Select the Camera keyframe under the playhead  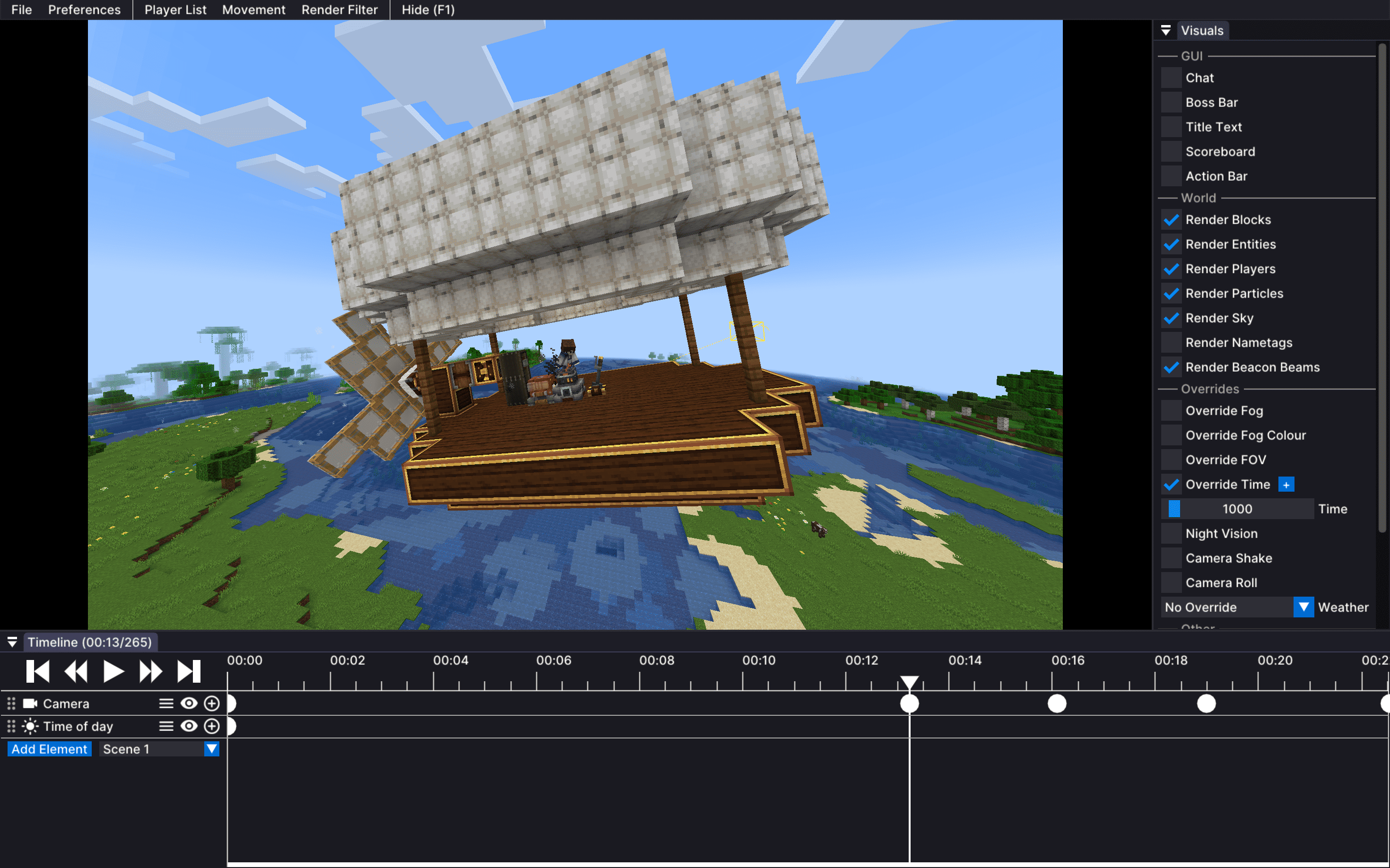tap(910, 703)
